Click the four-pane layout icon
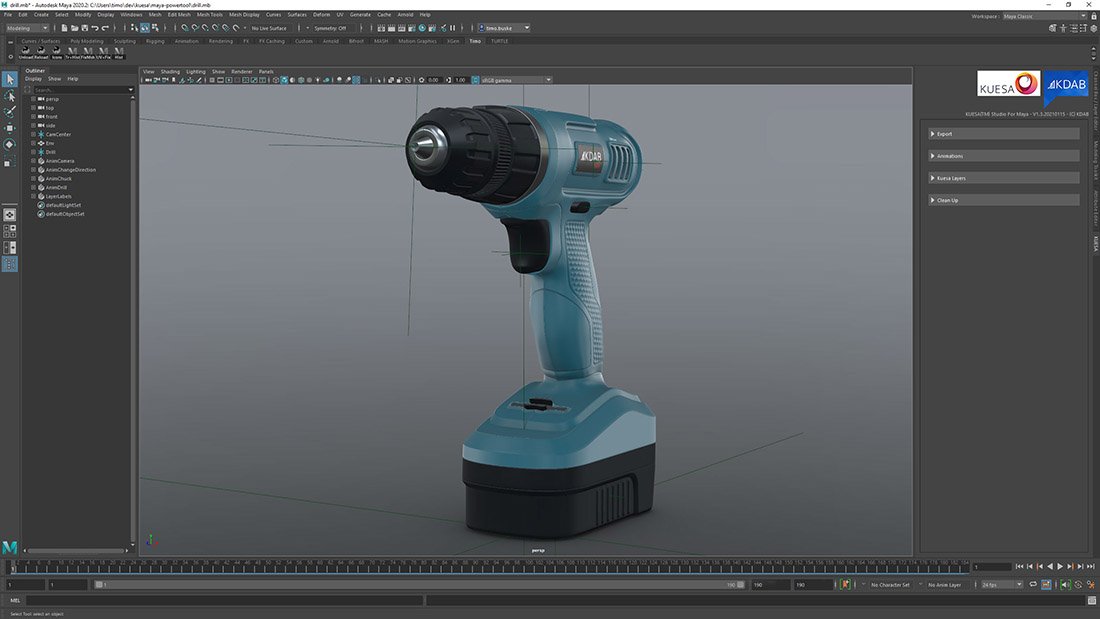Viewport: 1100px width, 619px height. tap(10, 231)
